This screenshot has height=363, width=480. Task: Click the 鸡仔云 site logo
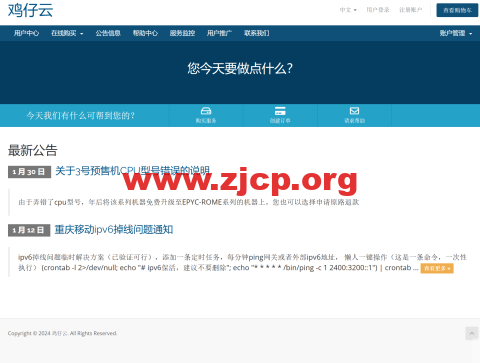click(30, 10)
